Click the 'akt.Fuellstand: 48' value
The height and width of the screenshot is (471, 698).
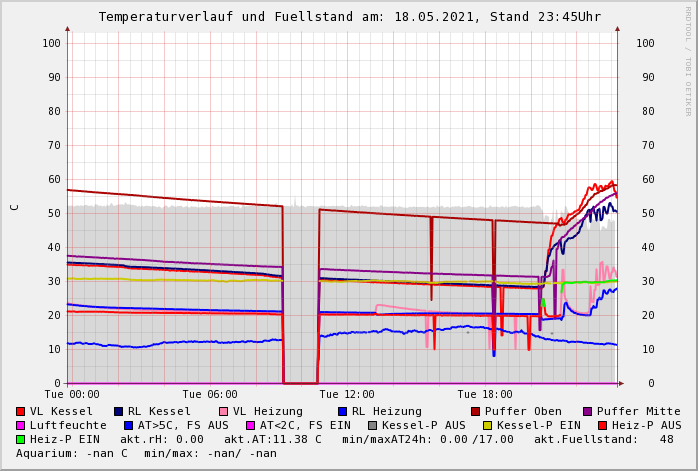pyautogui.click(x=604, y=439)
